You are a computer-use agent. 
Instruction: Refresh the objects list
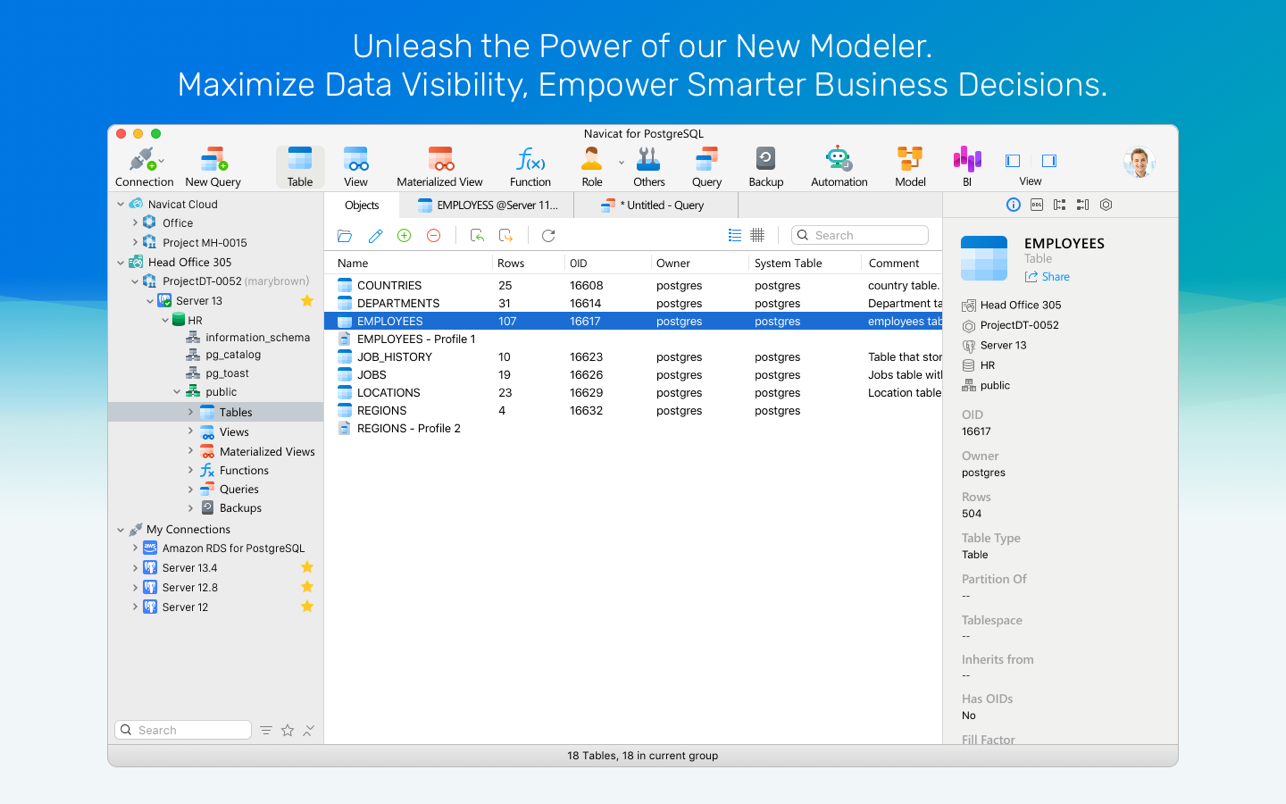[548, 236]
